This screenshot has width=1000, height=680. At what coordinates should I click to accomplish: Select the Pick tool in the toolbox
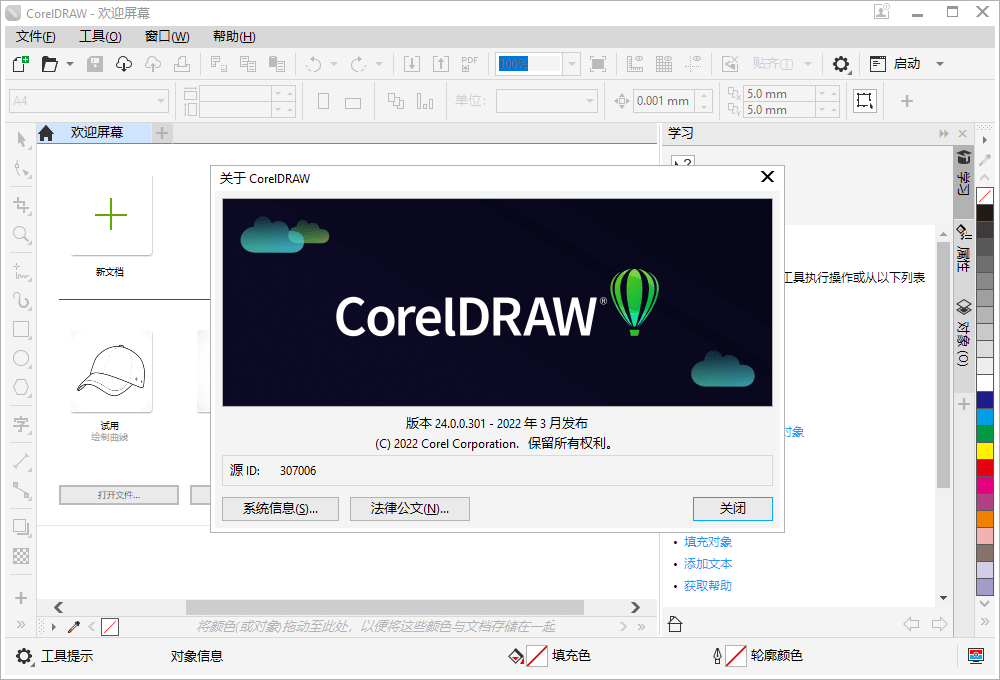click(x=20, y=140)
